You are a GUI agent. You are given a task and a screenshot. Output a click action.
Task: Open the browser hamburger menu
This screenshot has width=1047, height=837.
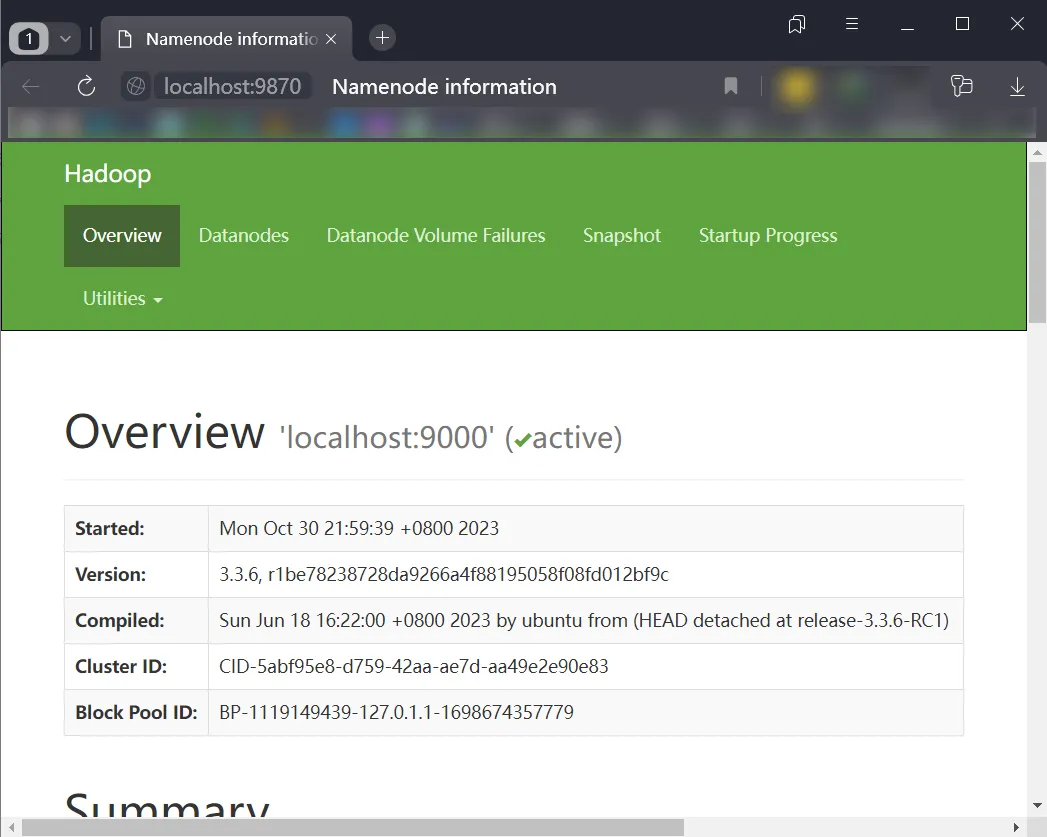pyautogui.click(x=851, y=24)
